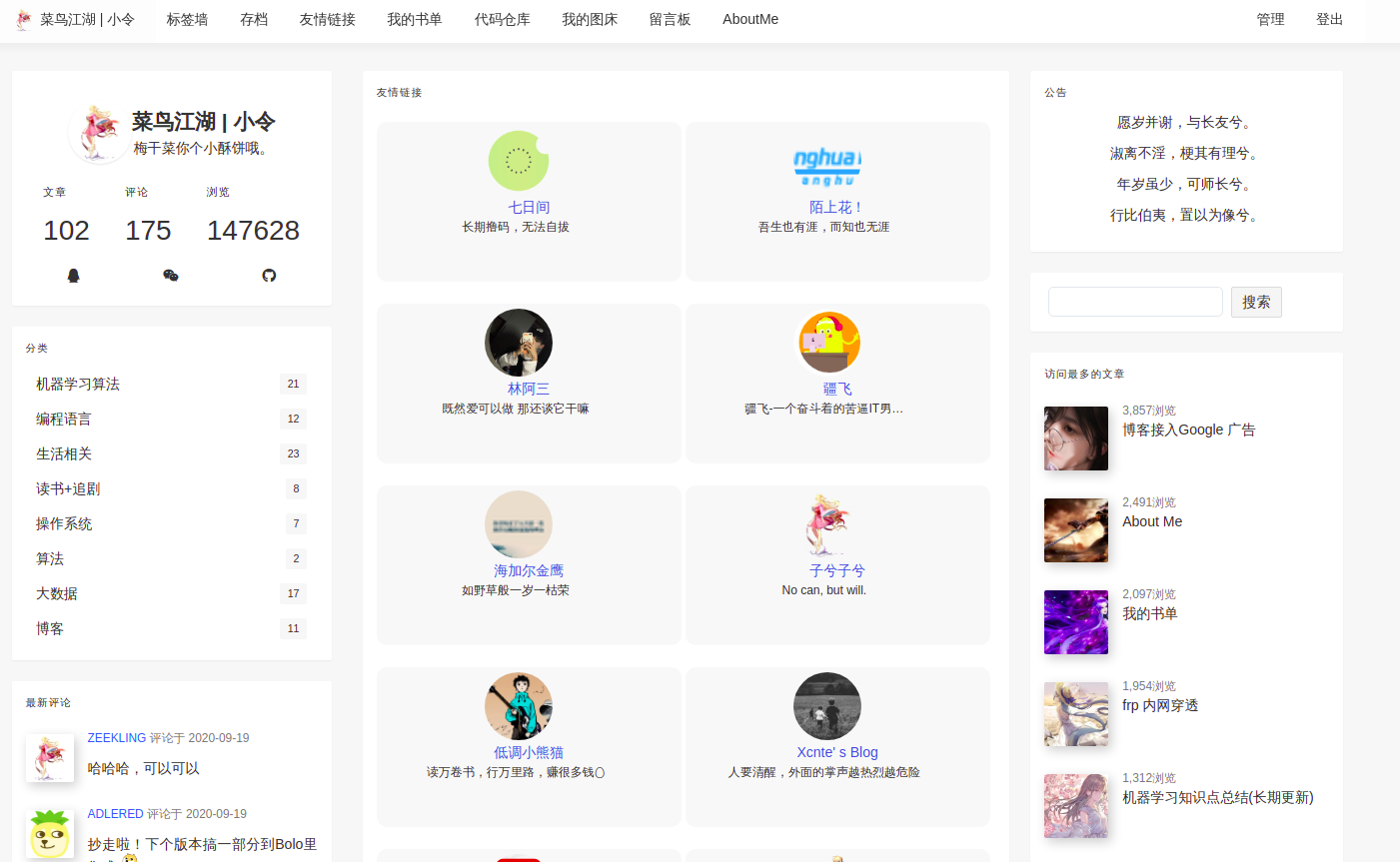Viewport: 1400px width, 862px height.
Task: Click the 菜鸟江湖 | 小令 navbar title
Action: (87, 19)
